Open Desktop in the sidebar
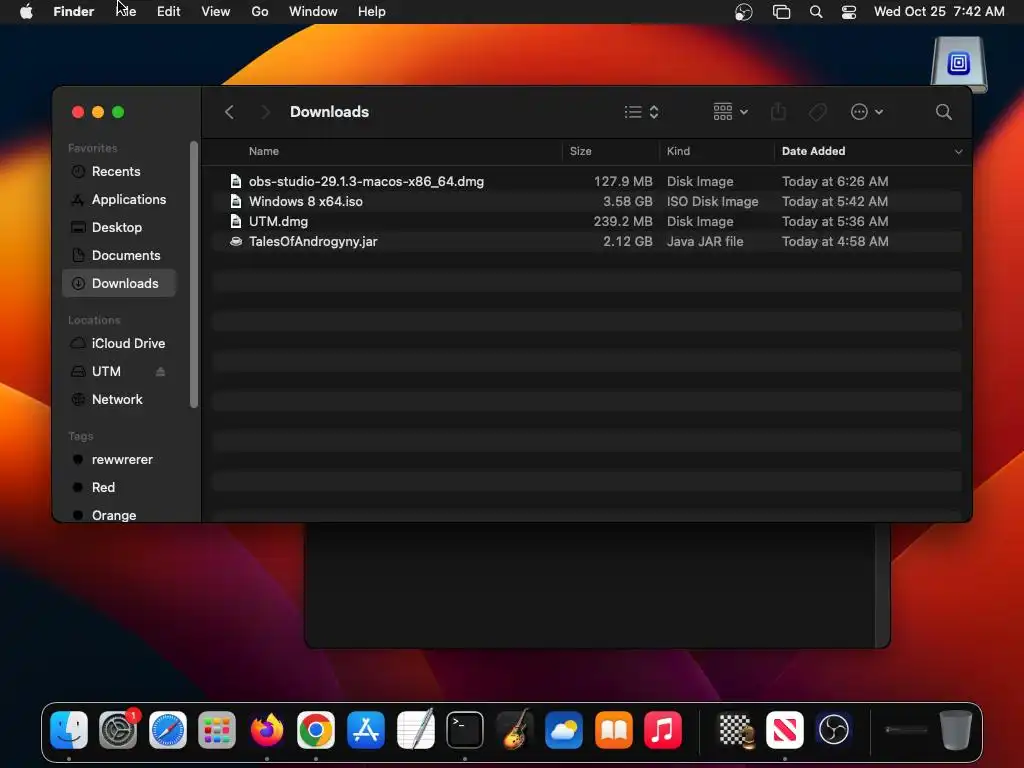 (x=119, y=228)
